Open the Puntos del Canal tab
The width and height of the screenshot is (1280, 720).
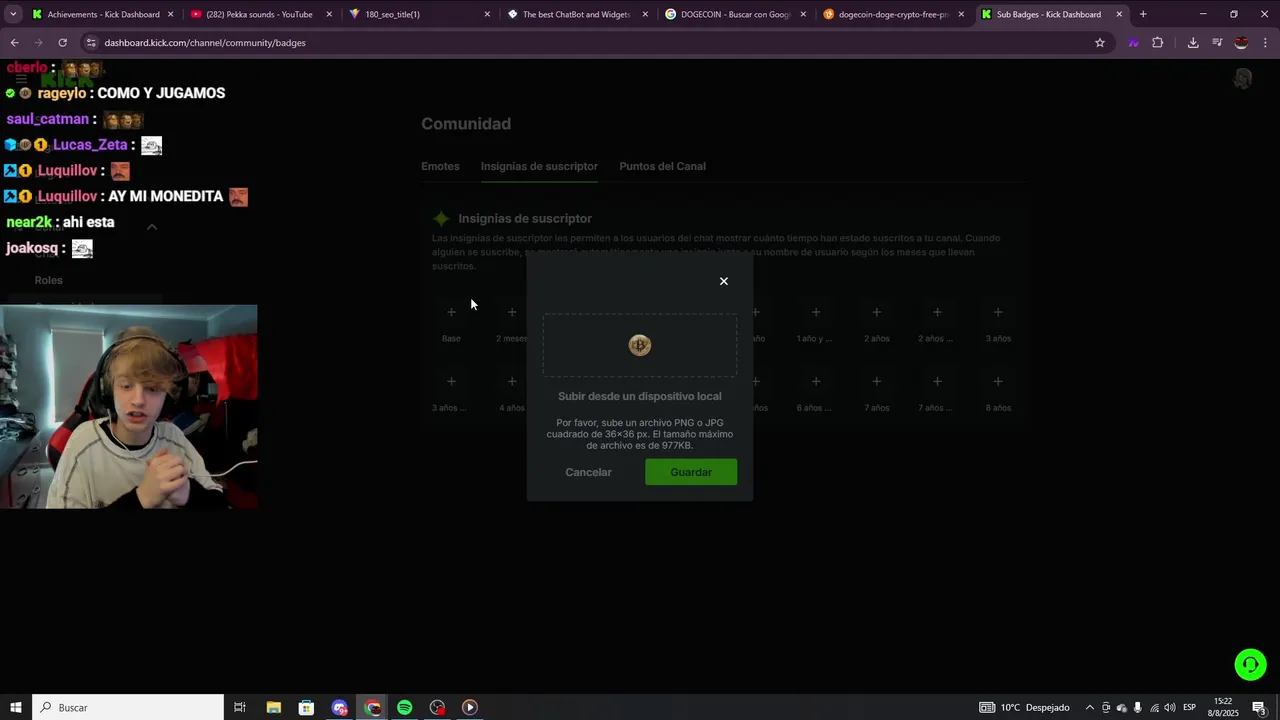coord(662,166)
